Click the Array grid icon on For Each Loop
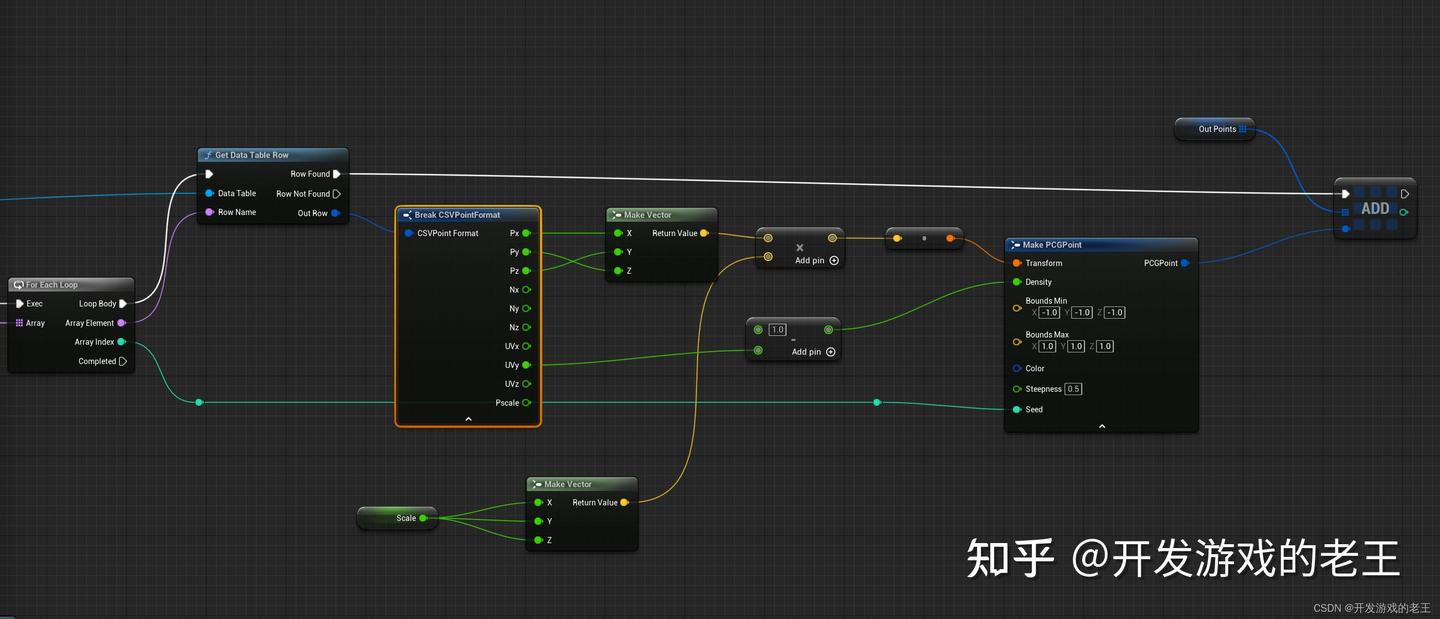 point(22,322)
